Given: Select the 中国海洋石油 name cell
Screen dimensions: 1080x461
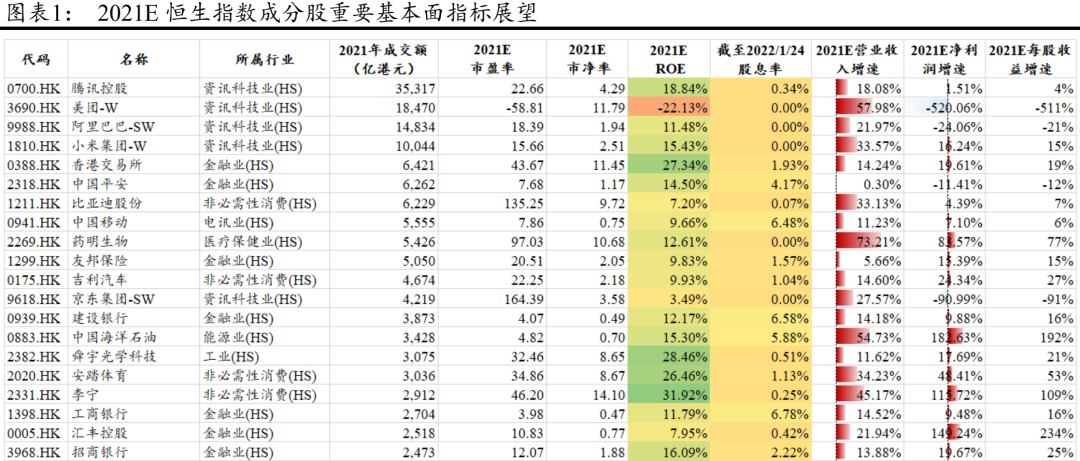Looking at the screenshot, I should [114, 340].
